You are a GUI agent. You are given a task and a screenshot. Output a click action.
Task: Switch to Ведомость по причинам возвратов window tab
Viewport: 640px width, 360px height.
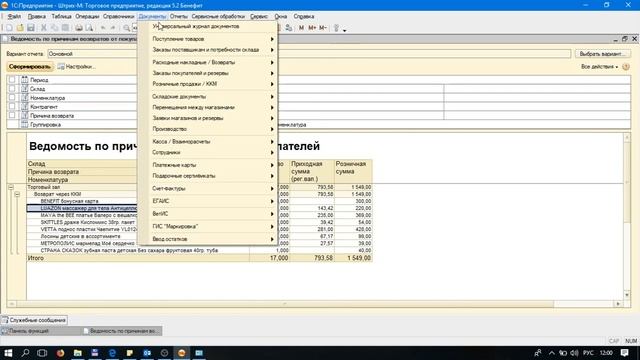click(x=122, y=331)
